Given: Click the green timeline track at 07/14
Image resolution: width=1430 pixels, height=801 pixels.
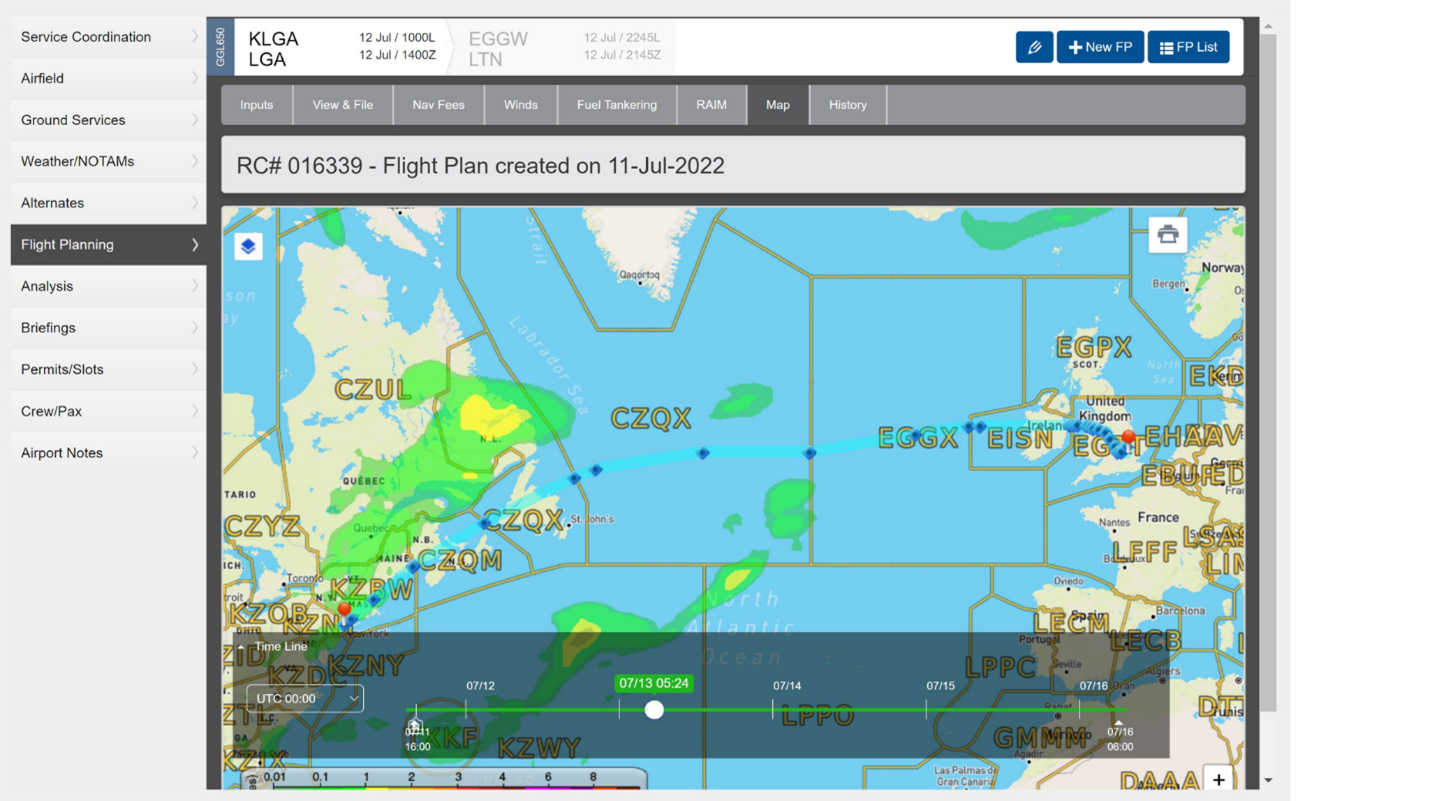Looking at the screenshot, I should click(x=773, y=710).
